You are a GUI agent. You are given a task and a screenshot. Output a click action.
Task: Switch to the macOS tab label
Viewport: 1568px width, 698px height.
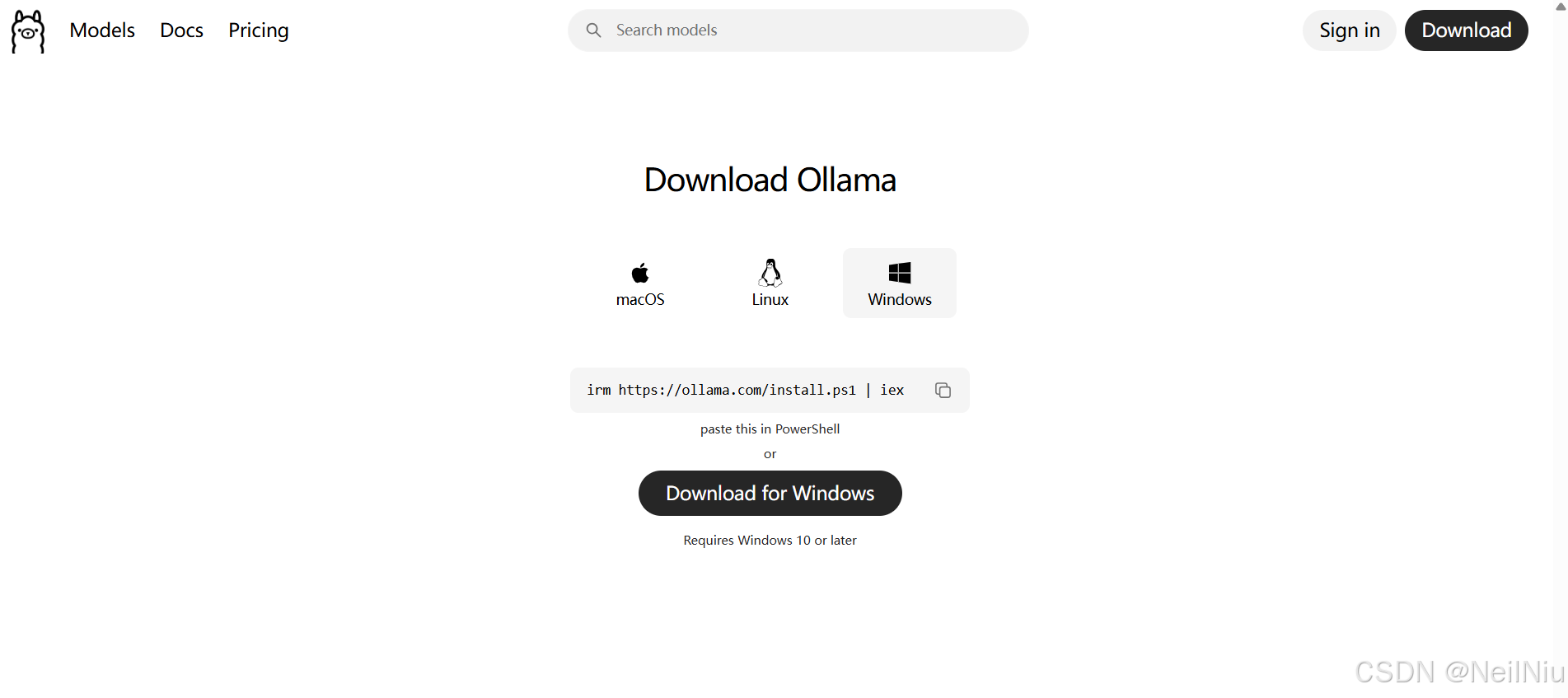click(x=640, y=299)
